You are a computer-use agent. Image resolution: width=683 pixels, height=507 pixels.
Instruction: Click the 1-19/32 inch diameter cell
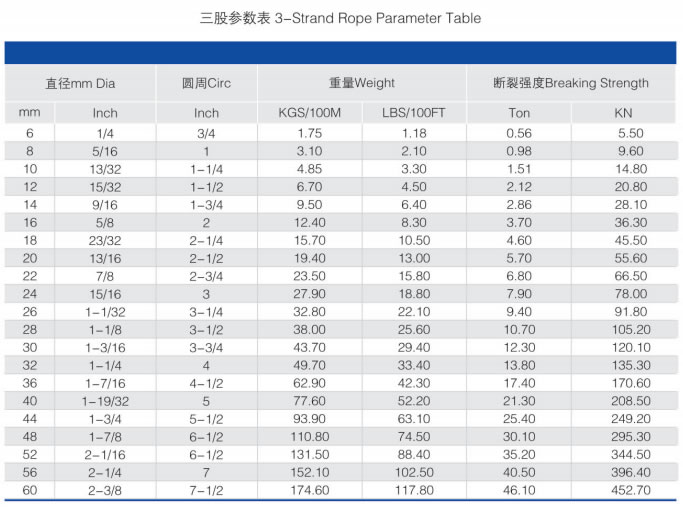(105, 400)
